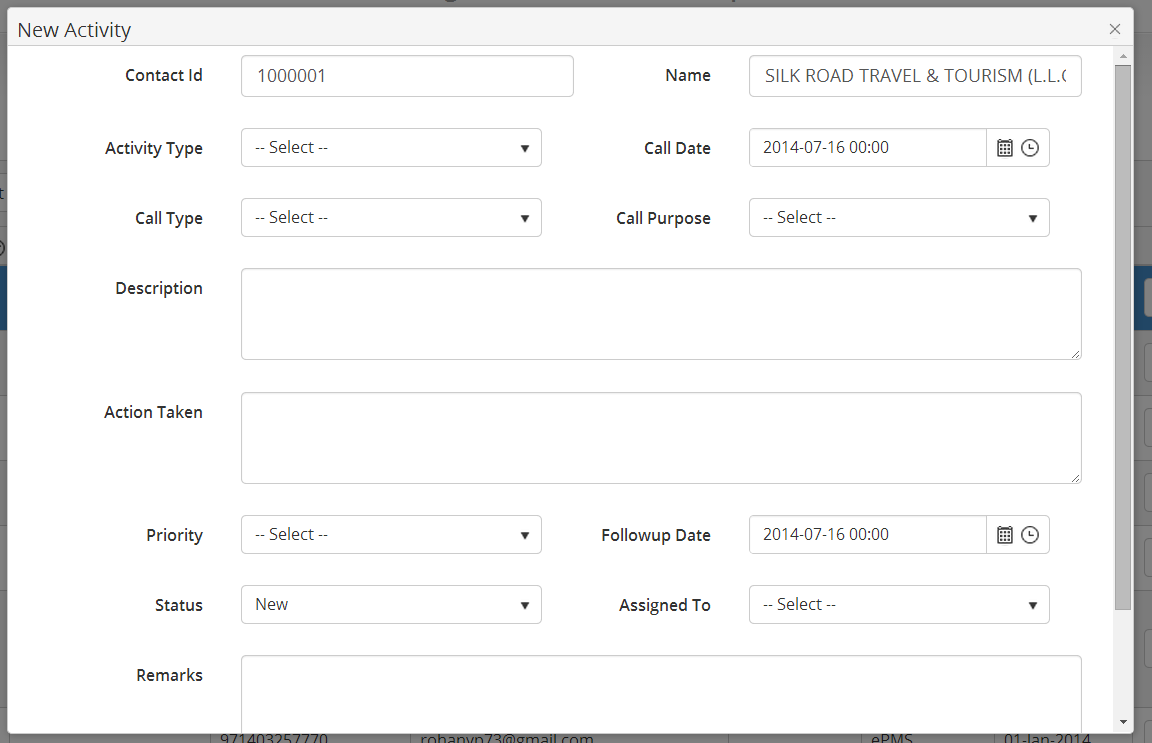This screenshot has height=743, width=1152.
Task: Open the Priority dropdown
Action: click(391, 535)
